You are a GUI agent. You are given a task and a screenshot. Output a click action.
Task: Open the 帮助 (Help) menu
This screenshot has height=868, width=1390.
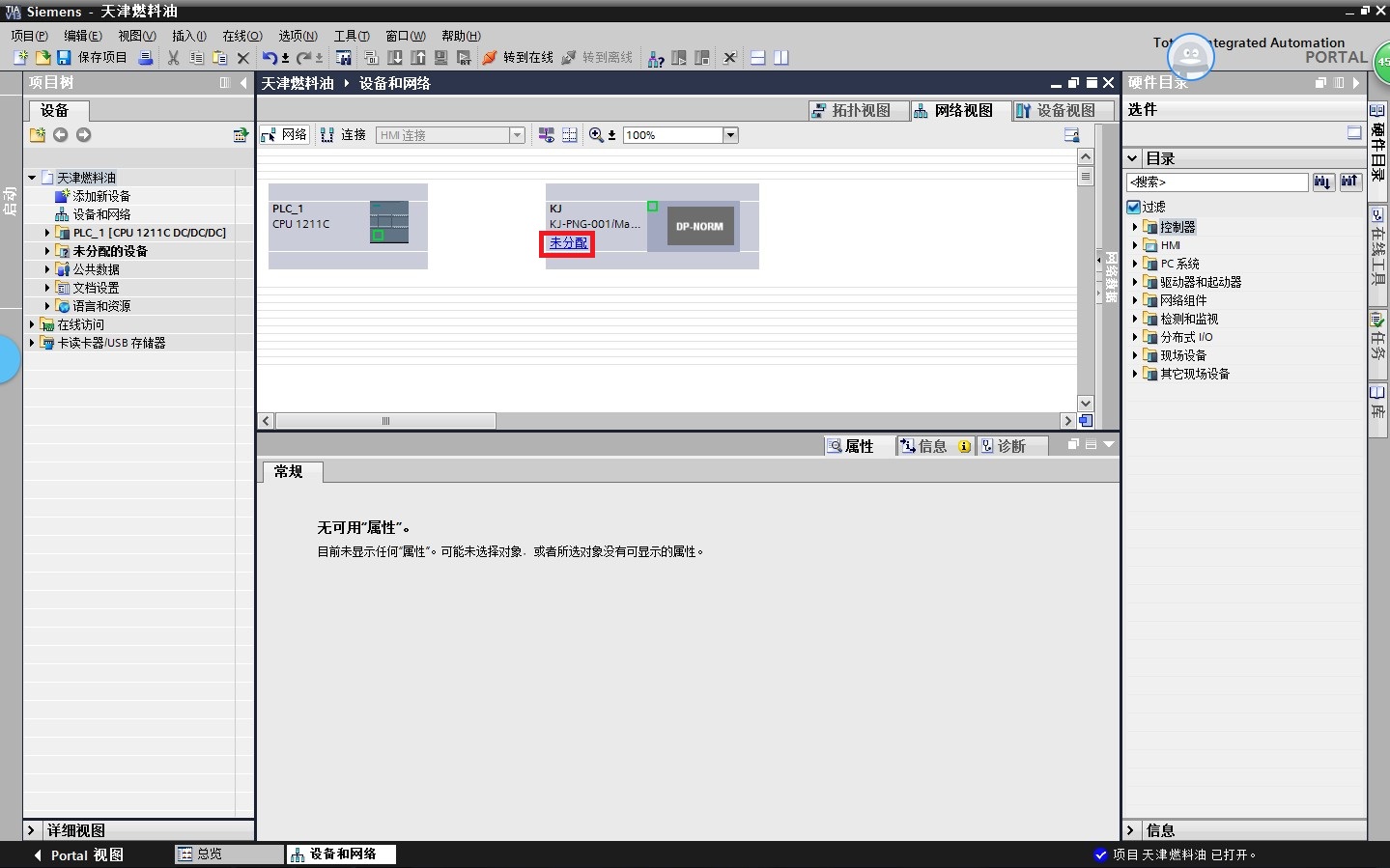461,36
